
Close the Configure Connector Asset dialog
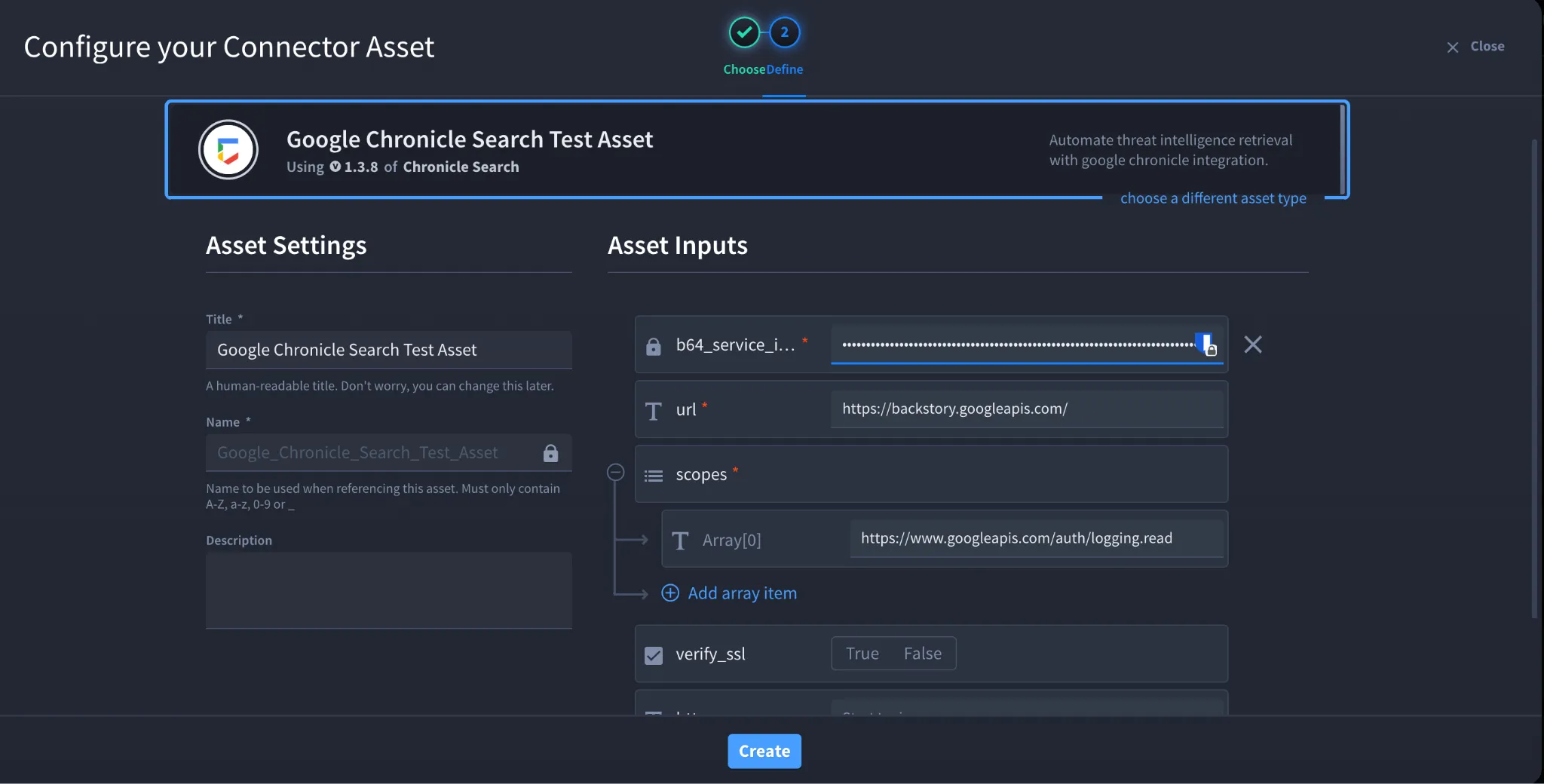tap(1475, 47)
